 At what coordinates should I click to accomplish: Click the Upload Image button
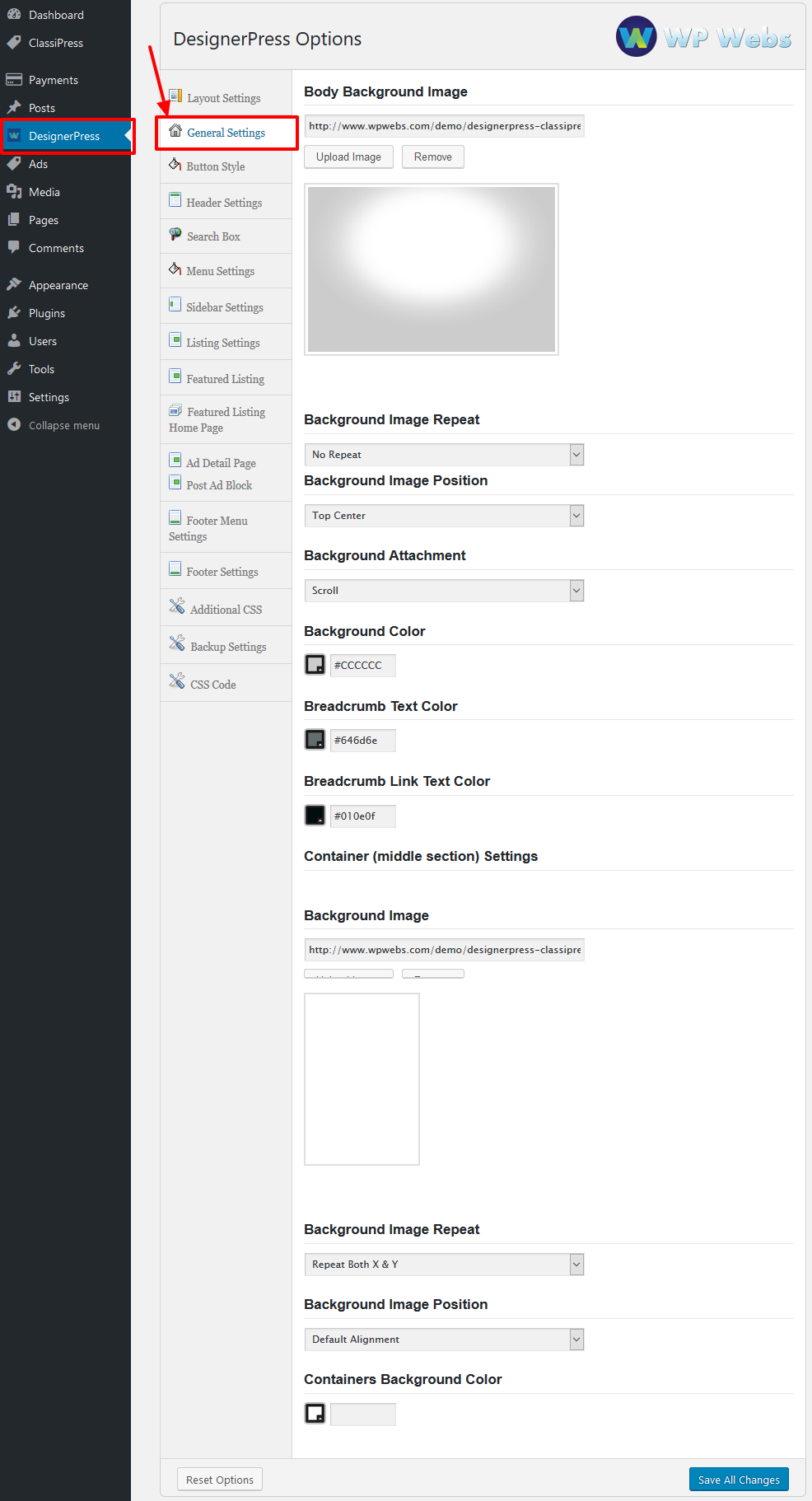tap(348, 157)
